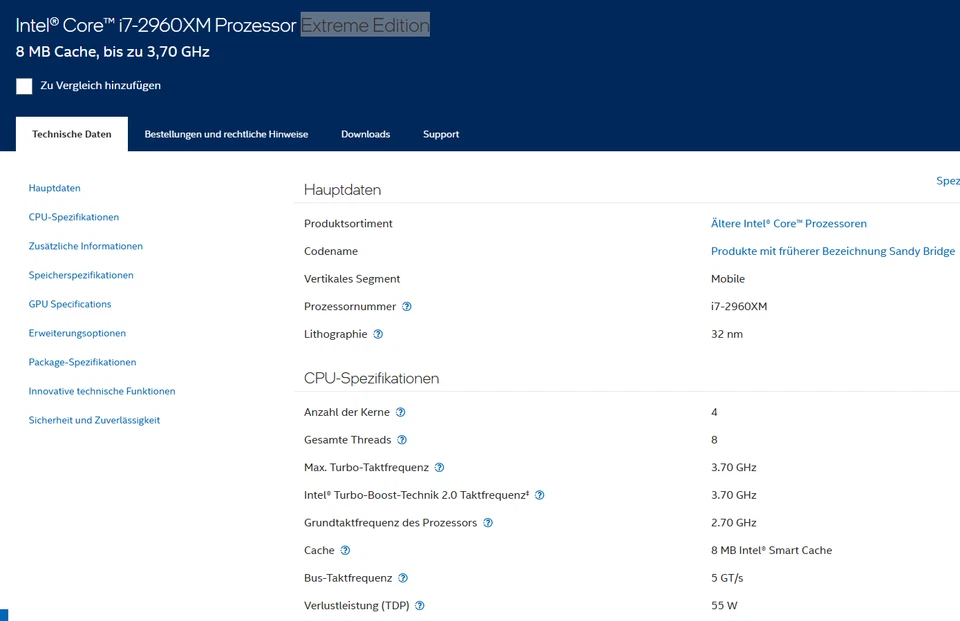This screenshot has width=960, height=621.
Task: Open help for Grundtaktfrequenz des Prozessors
Action: [487, 522]
